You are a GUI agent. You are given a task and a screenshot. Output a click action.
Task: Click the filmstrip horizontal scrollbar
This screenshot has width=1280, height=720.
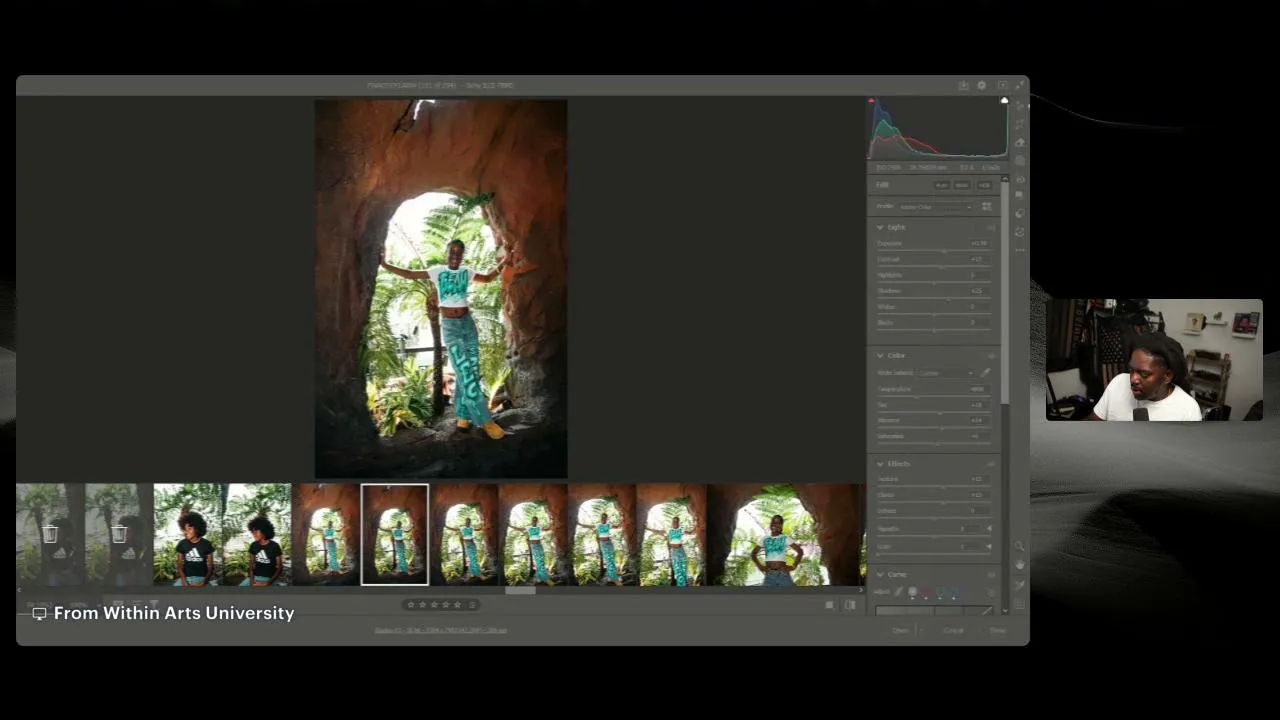point(520,590)
